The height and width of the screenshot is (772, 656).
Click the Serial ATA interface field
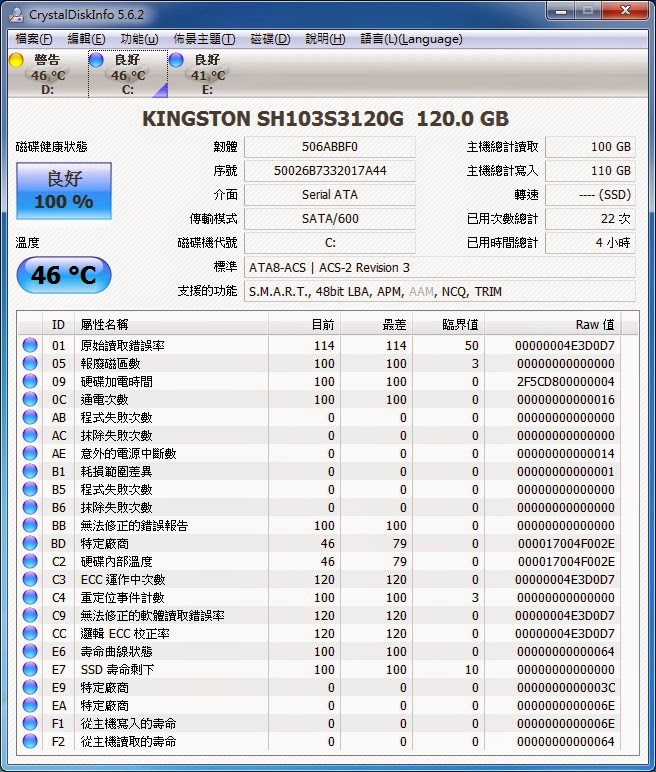point(329,195)
